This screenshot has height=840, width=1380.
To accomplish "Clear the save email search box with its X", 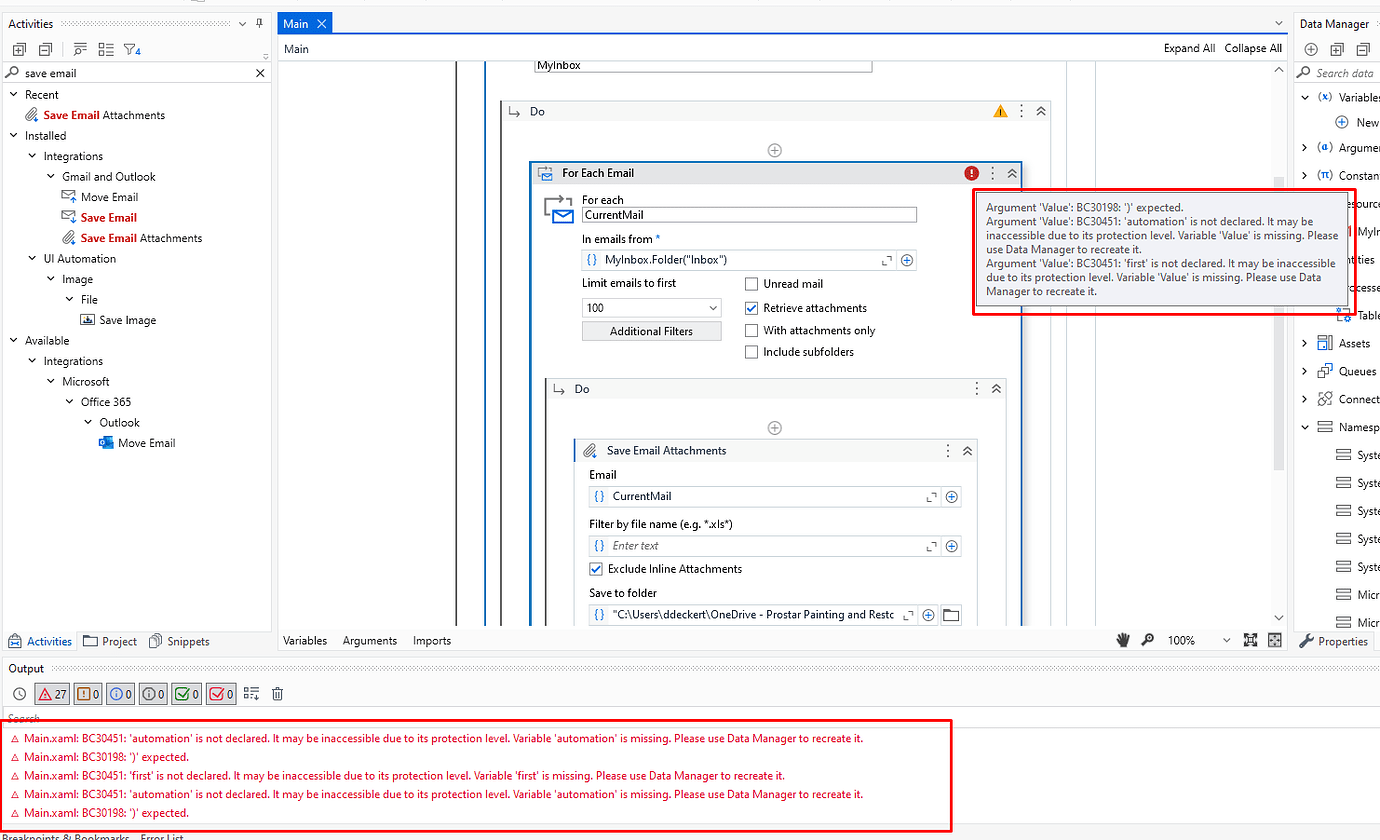I will (x=260, y=72).
